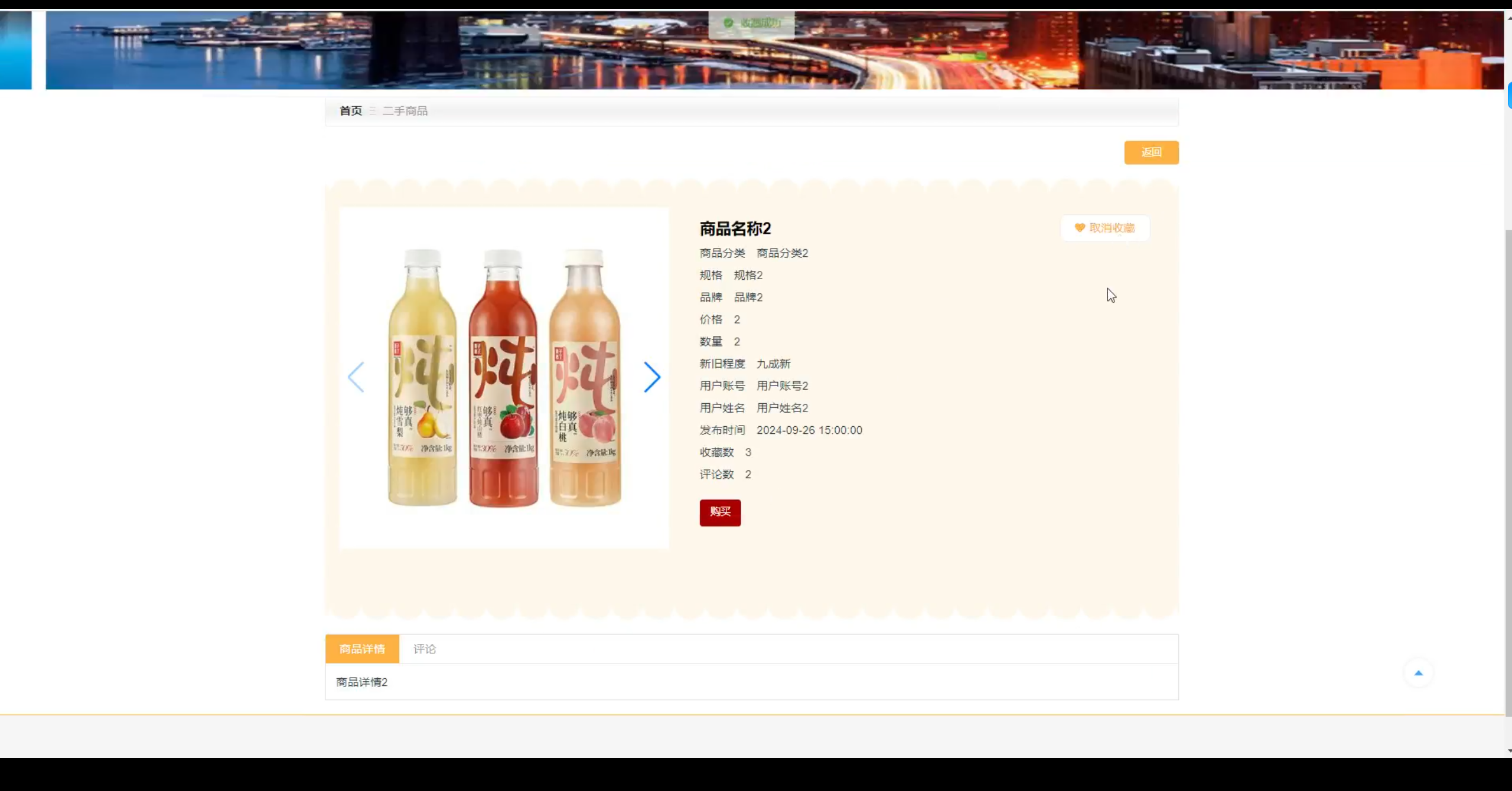Click the red 购买 icon button
The image size is (1512, 791).
pyautogui.click(x=719, y=512)
